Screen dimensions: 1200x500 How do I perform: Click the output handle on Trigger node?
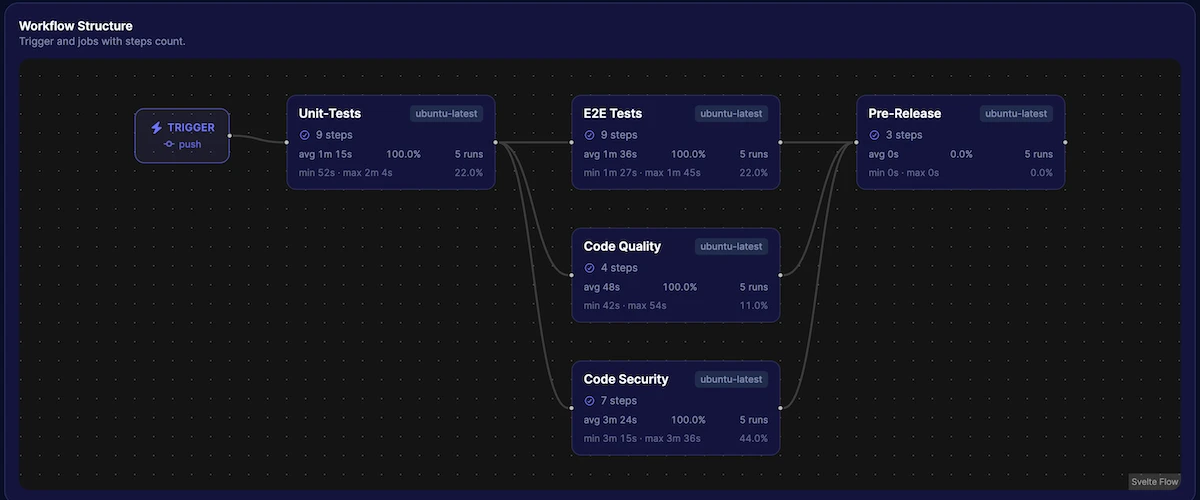[x=230, y=135]
